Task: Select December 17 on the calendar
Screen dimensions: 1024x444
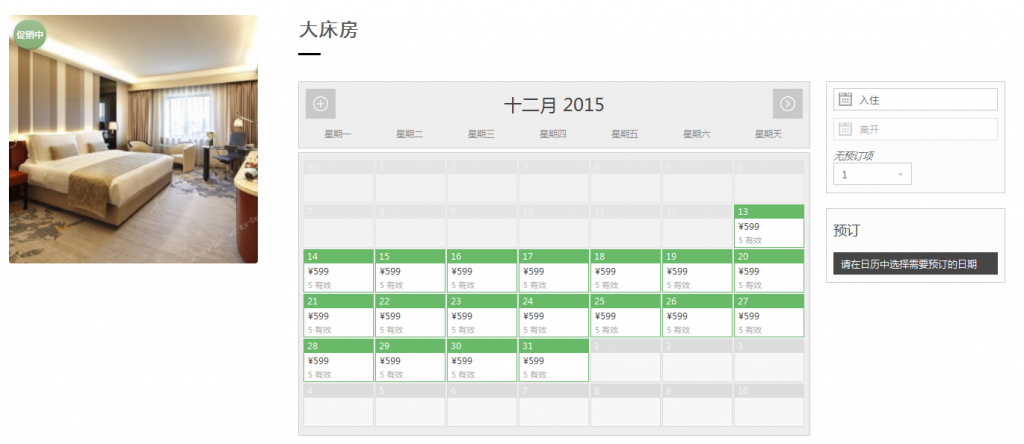Action: (554, 271)
